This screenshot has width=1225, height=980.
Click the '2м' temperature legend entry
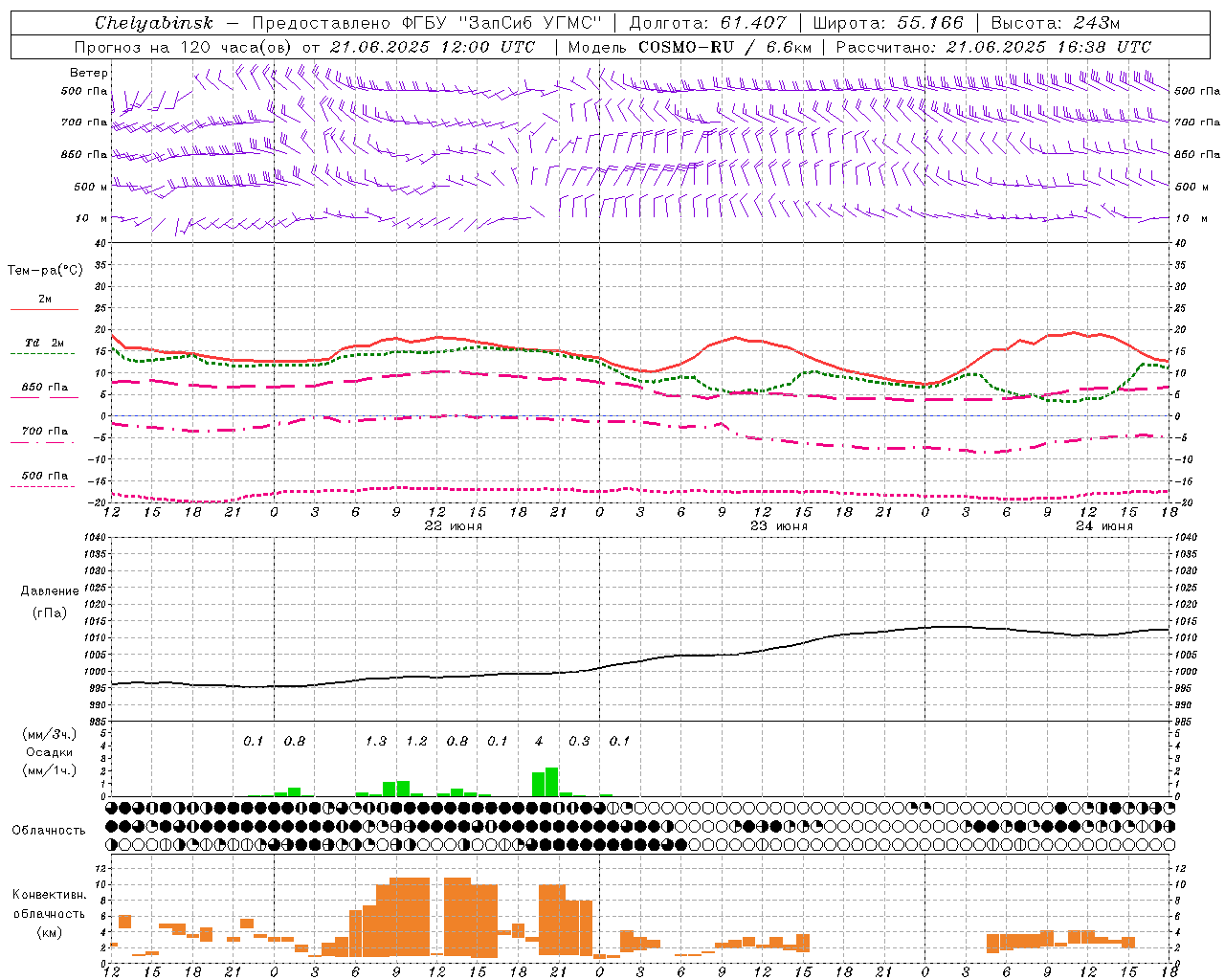tap(45, 300)
